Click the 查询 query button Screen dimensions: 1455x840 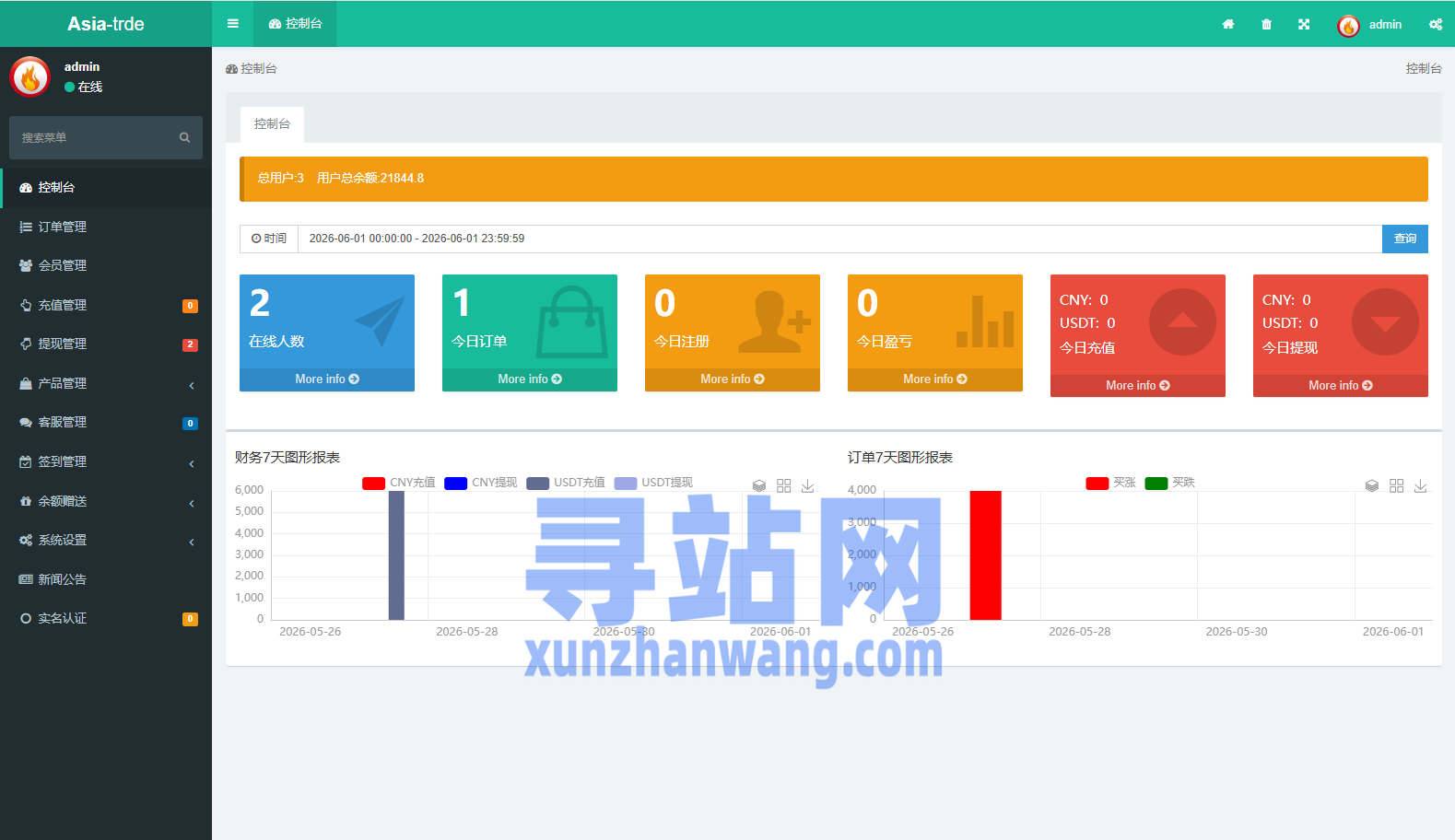click(1405, 239)
